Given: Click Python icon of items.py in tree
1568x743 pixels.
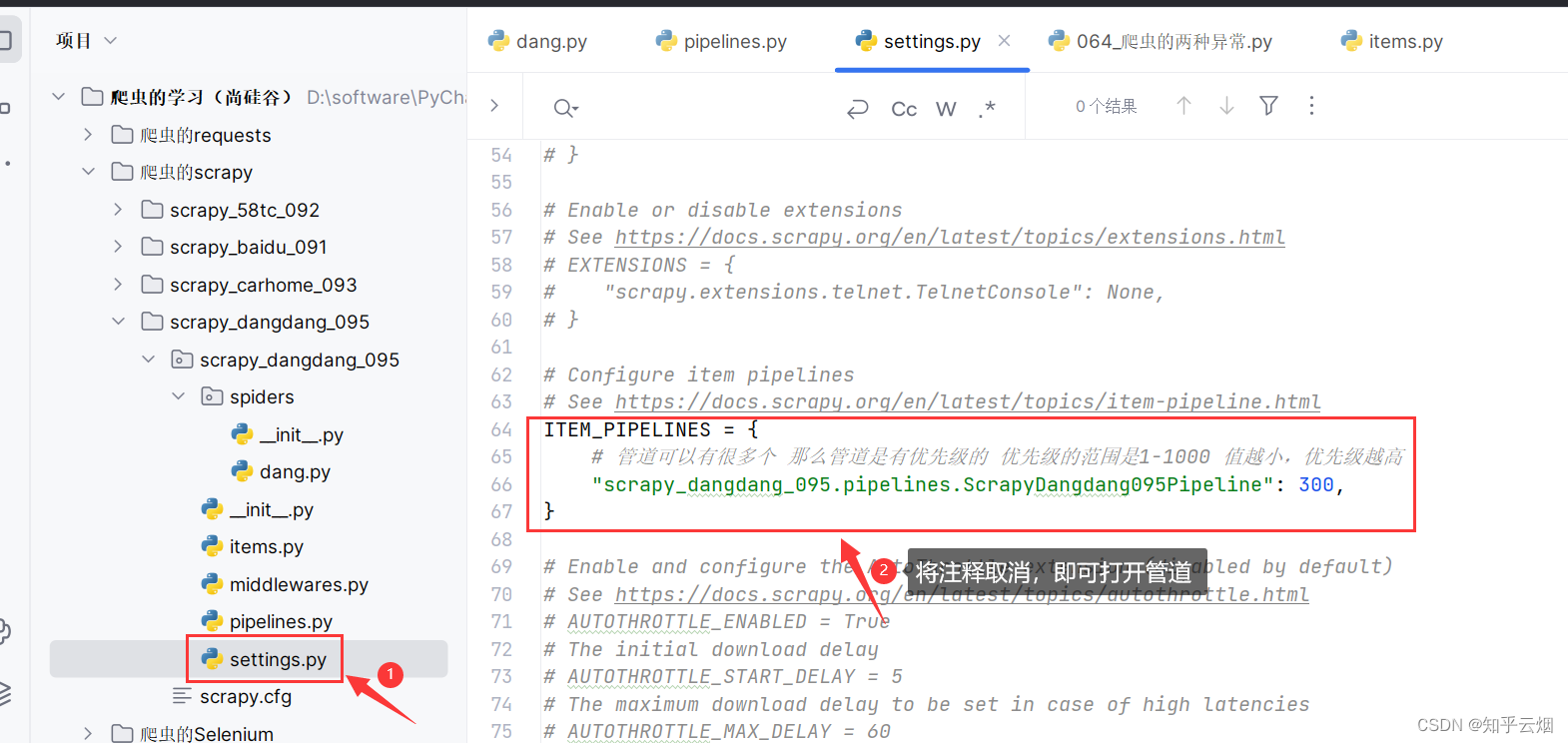Looking at the screenshot, I should tap(212, 546).
